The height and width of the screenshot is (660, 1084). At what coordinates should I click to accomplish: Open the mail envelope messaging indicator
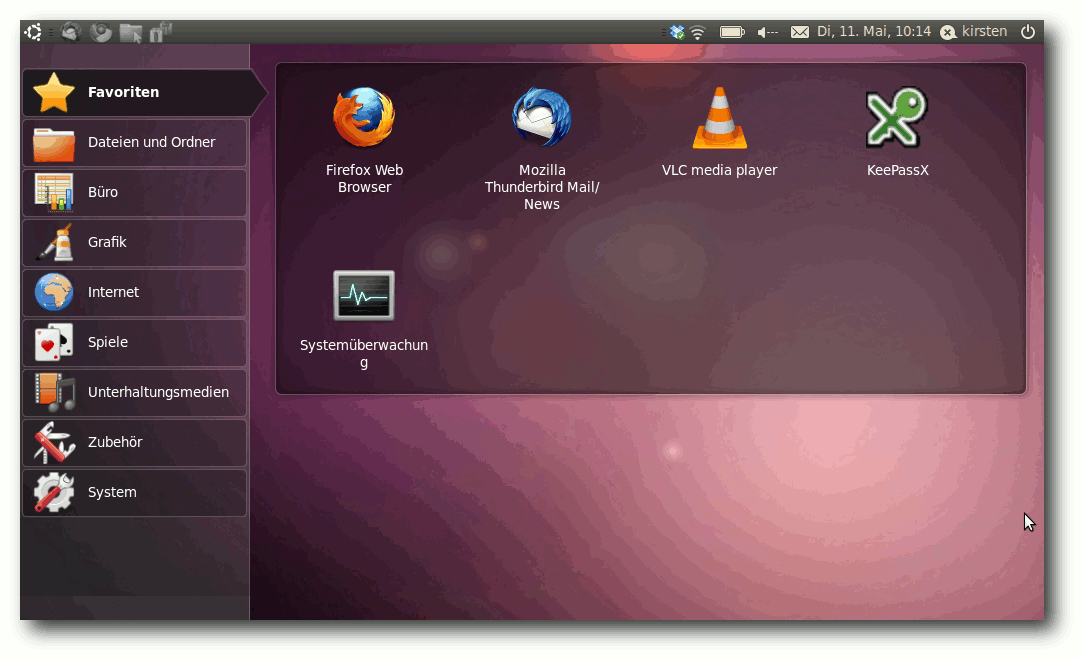800,32
